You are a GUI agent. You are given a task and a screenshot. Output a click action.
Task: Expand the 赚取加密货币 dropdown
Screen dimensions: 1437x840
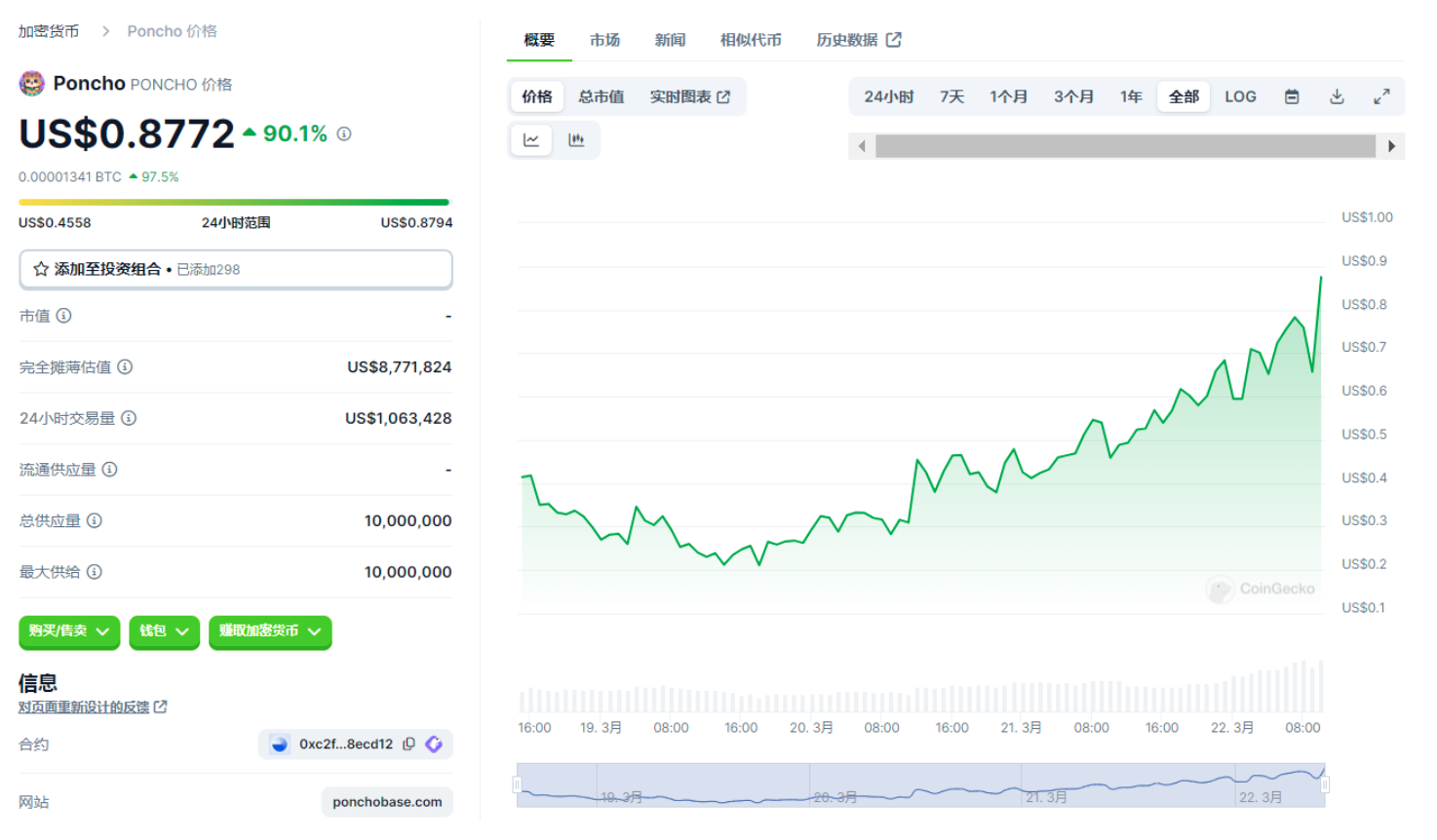click(x=270, y=631)
